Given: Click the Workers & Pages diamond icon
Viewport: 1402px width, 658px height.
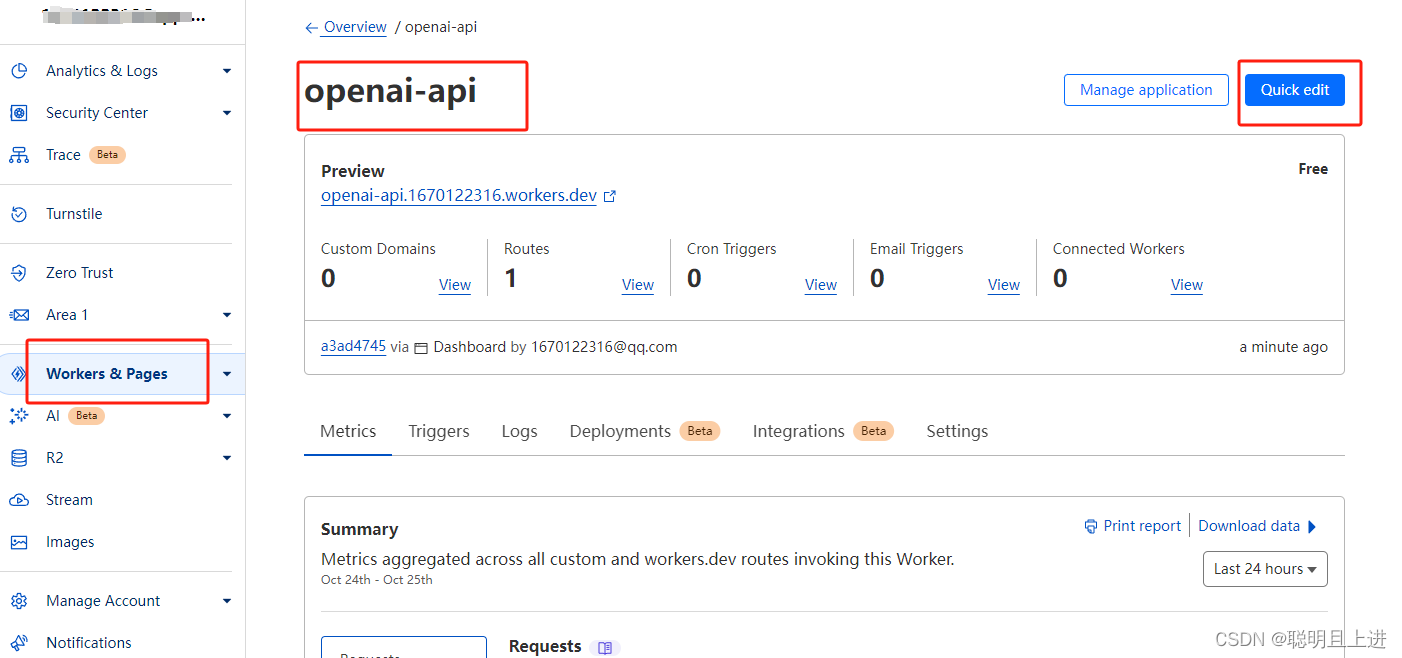Looking at the screenshot, I should (19, 374).
